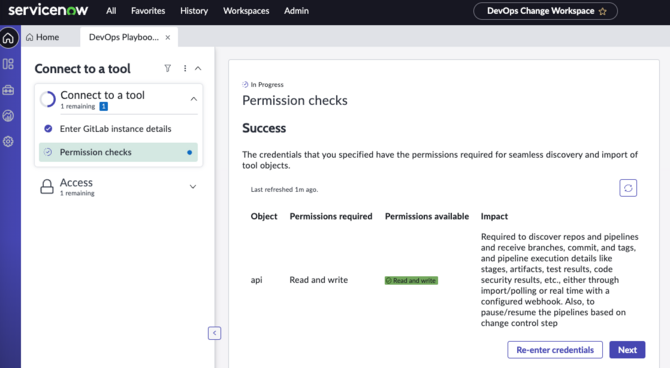The height and width of the screenshot is (368, 670).
Task: Click the Re-enter credentials button
Action: (x=555, y=350)
